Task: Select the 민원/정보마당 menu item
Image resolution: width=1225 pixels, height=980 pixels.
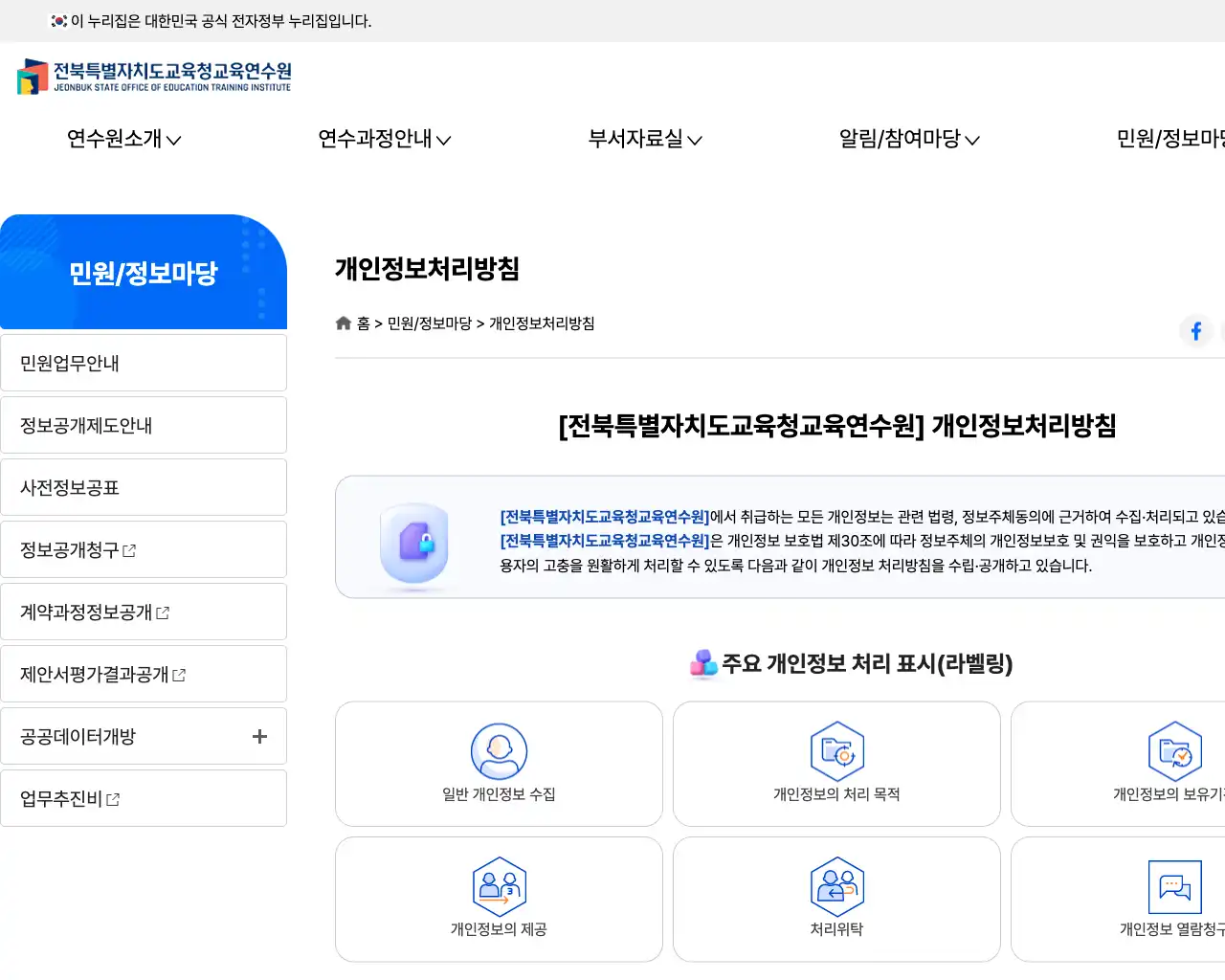Action: [1172, 139]
